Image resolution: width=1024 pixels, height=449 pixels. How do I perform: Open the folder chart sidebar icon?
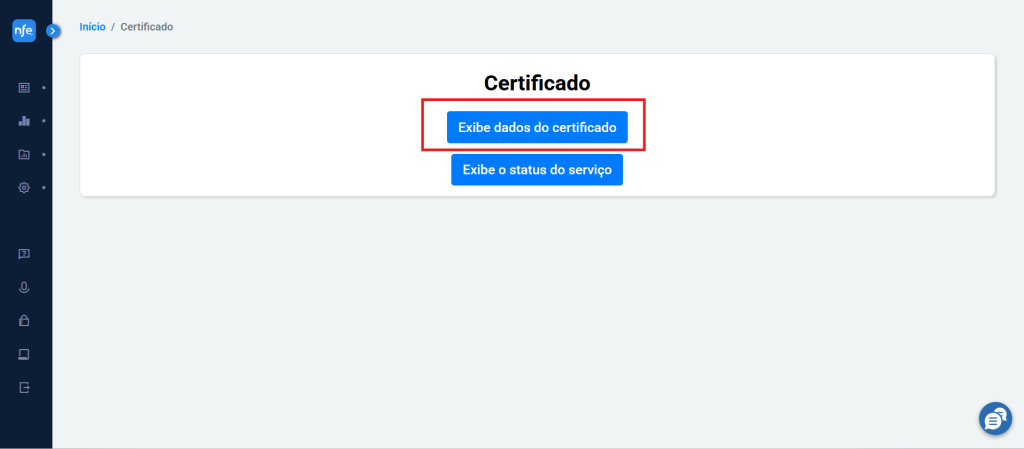24,155
